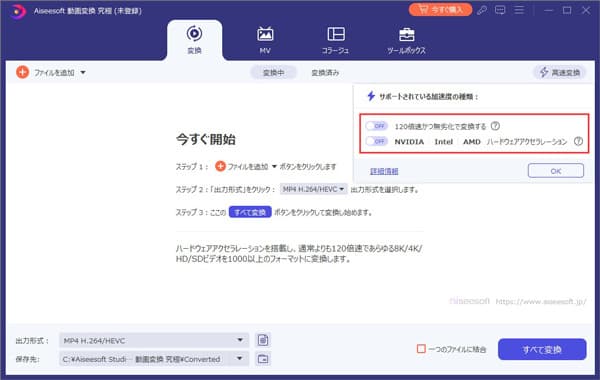
Task: Toggle 120倍速かつ無劣化で変換する switch
Action: 377,126
